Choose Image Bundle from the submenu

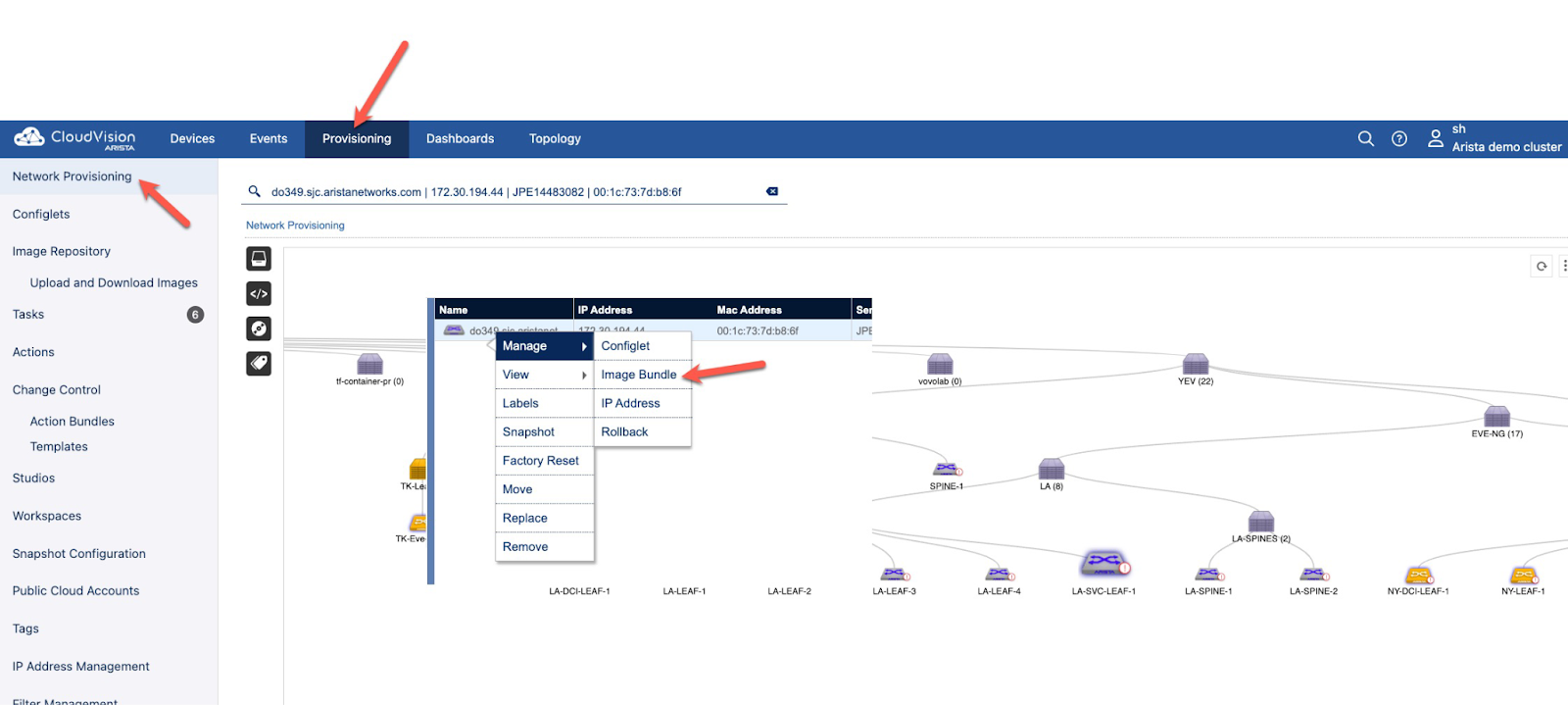(x=638, y=375)
